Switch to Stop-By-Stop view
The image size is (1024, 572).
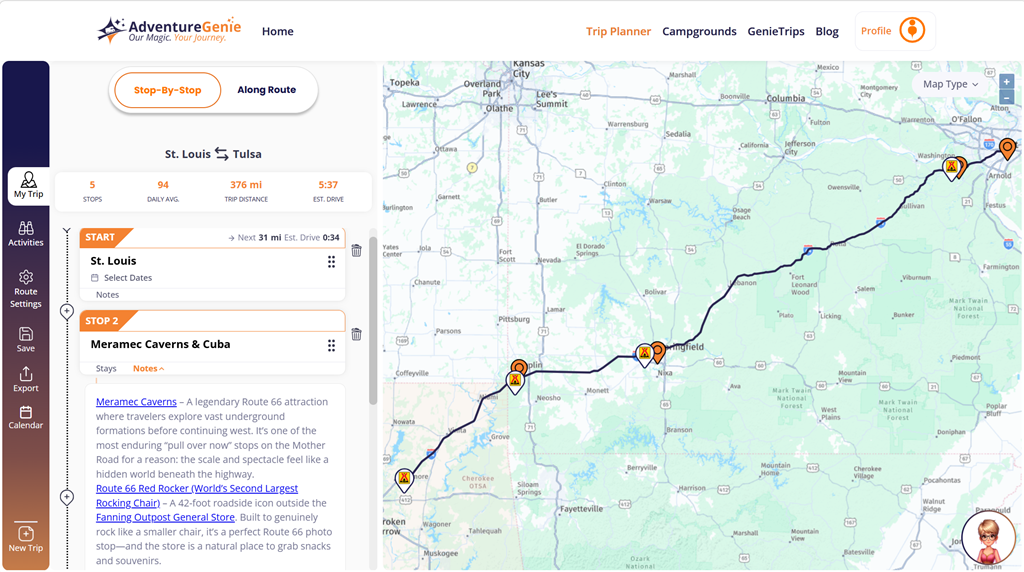click(x=167, y=90)
